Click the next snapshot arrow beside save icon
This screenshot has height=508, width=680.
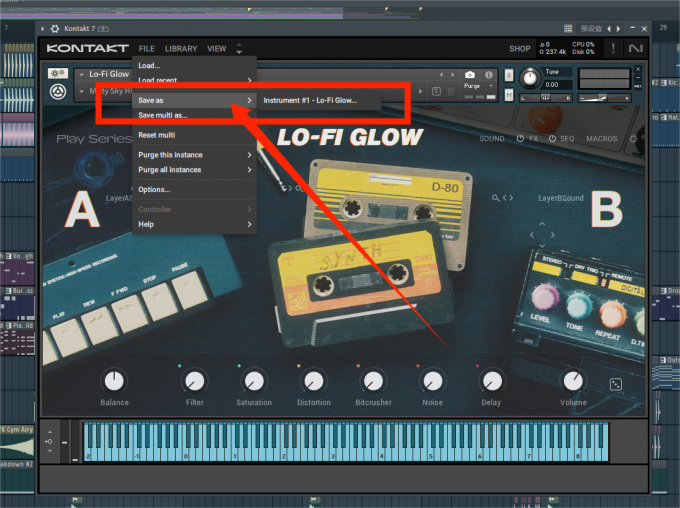420,91
